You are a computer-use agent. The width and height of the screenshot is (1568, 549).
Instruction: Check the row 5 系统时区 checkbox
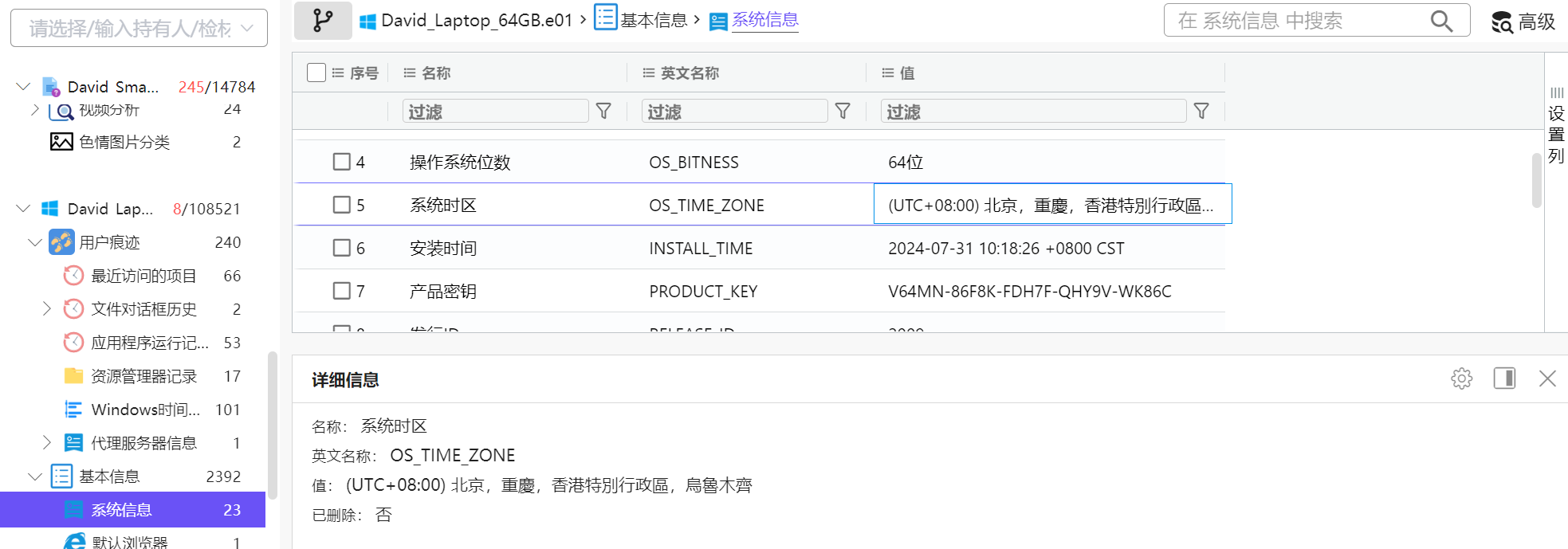pyautogui.click(x=342, y=205)
